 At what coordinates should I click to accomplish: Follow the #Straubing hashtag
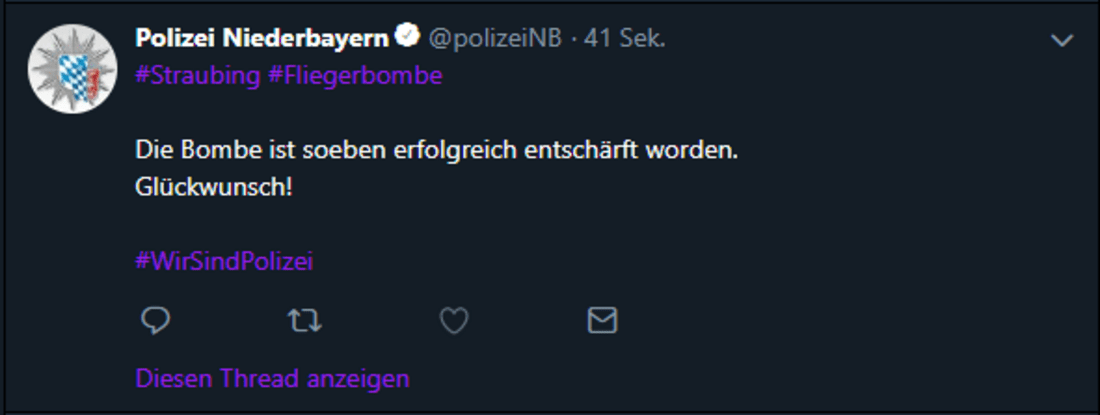click(198, 75)
